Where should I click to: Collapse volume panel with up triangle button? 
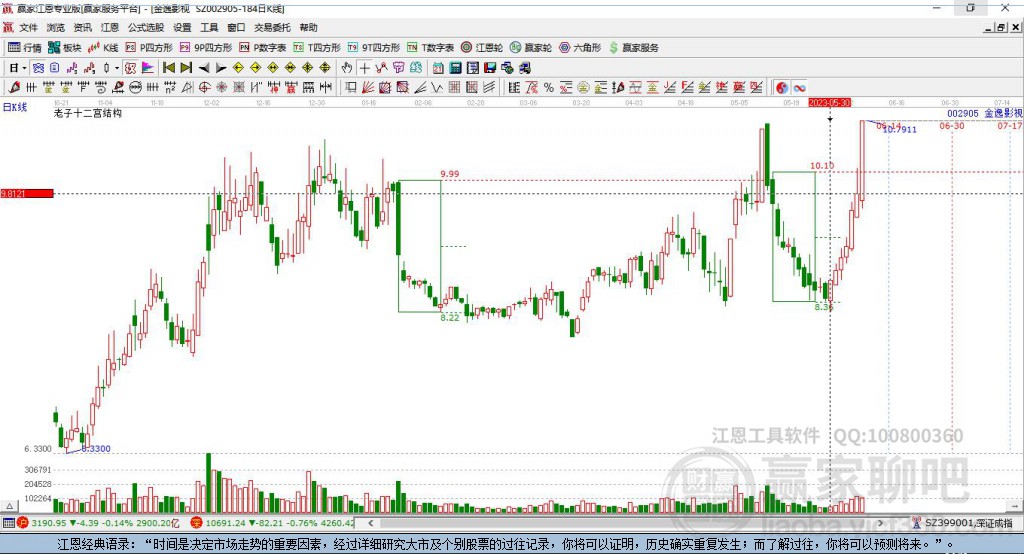pos(9,506)
